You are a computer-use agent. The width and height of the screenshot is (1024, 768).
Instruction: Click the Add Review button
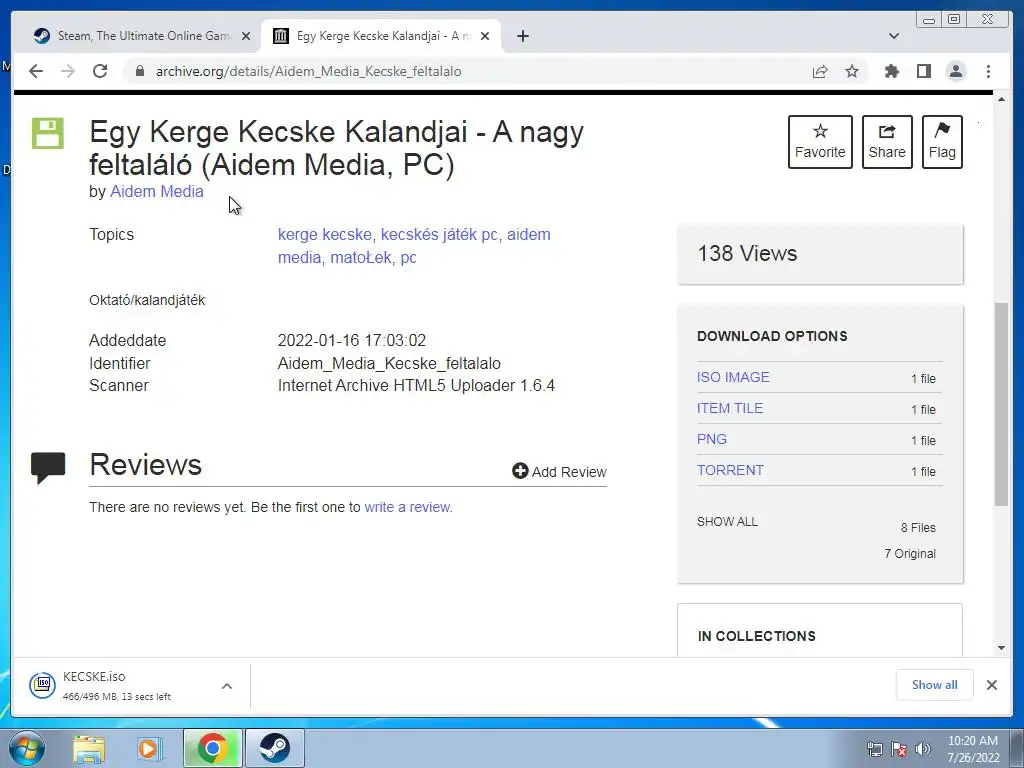click(x=559, y=472)
